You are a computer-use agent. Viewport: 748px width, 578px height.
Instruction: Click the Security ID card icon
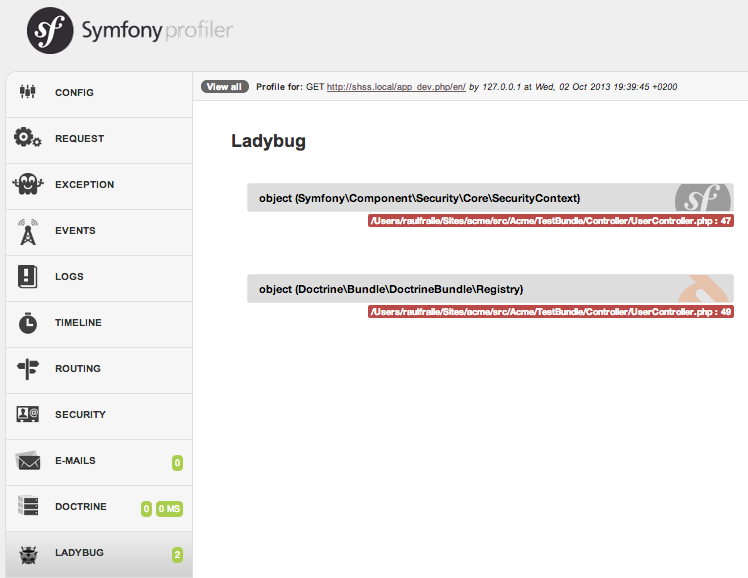[x=28, y=414]
